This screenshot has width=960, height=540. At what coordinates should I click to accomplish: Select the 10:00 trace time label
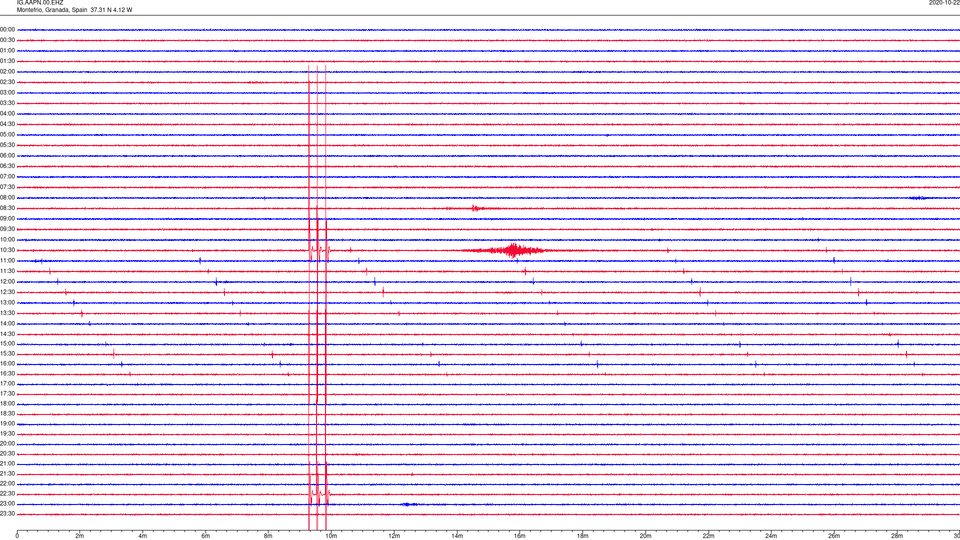7,239
